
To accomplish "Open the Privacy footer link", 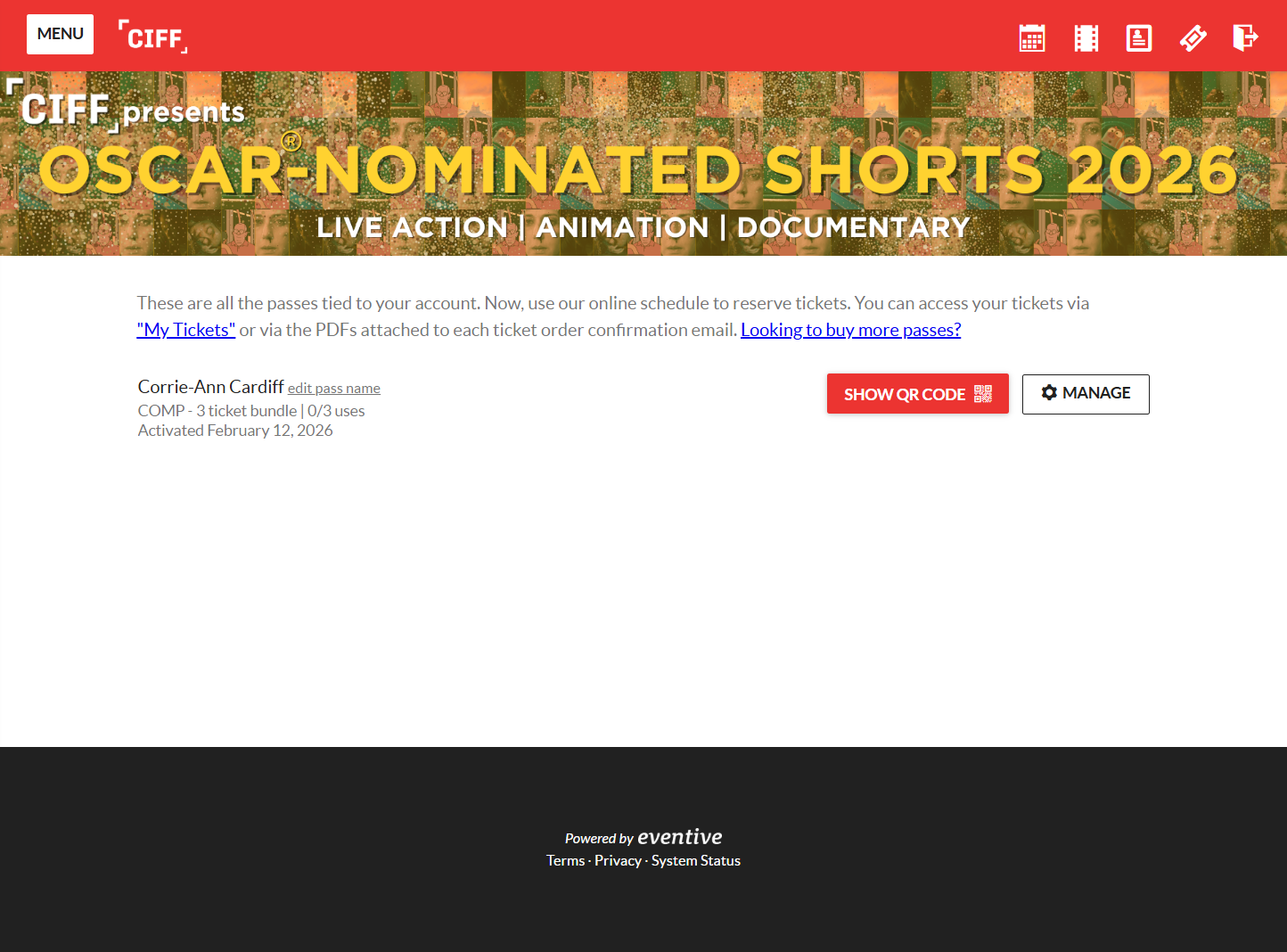I will click(x=618, y=861).
